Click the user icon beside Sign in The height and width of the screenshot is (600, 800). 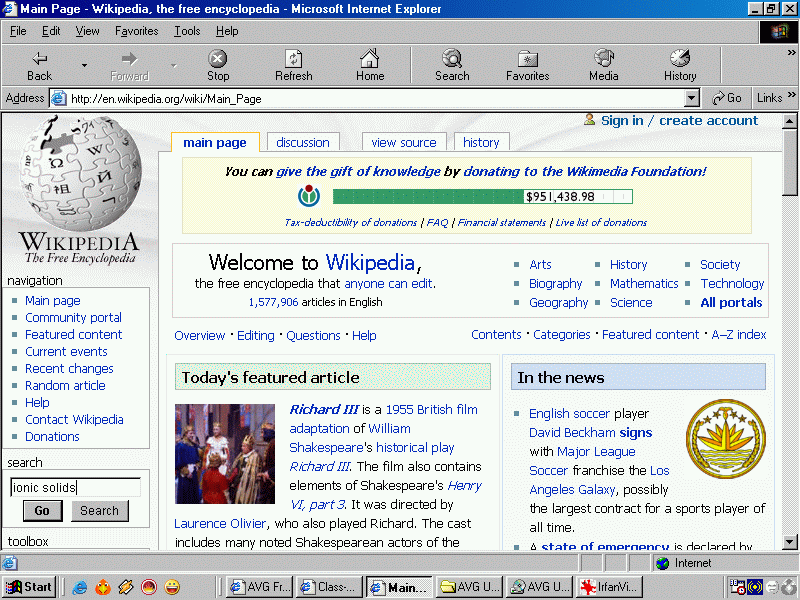[589, 119]
